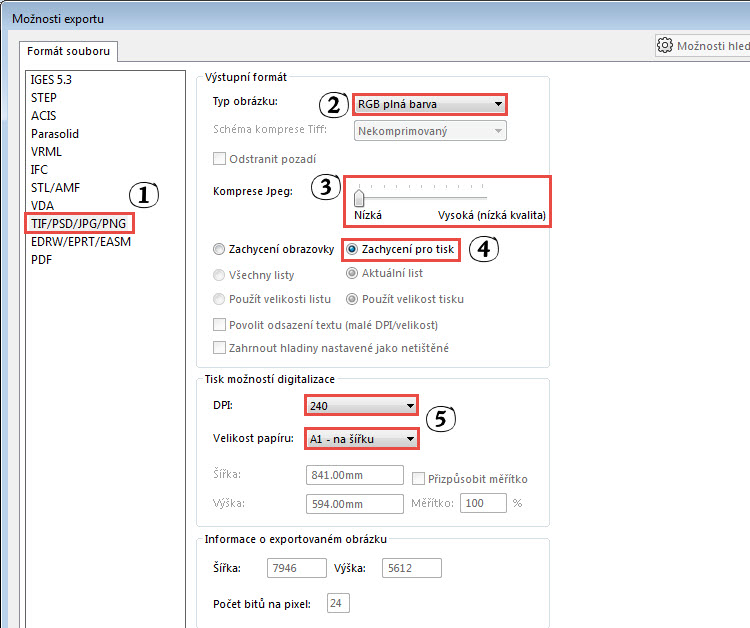The image size is (750, 628).
Task: Expand the DPI dropdown
Action: tap(361, 405)
